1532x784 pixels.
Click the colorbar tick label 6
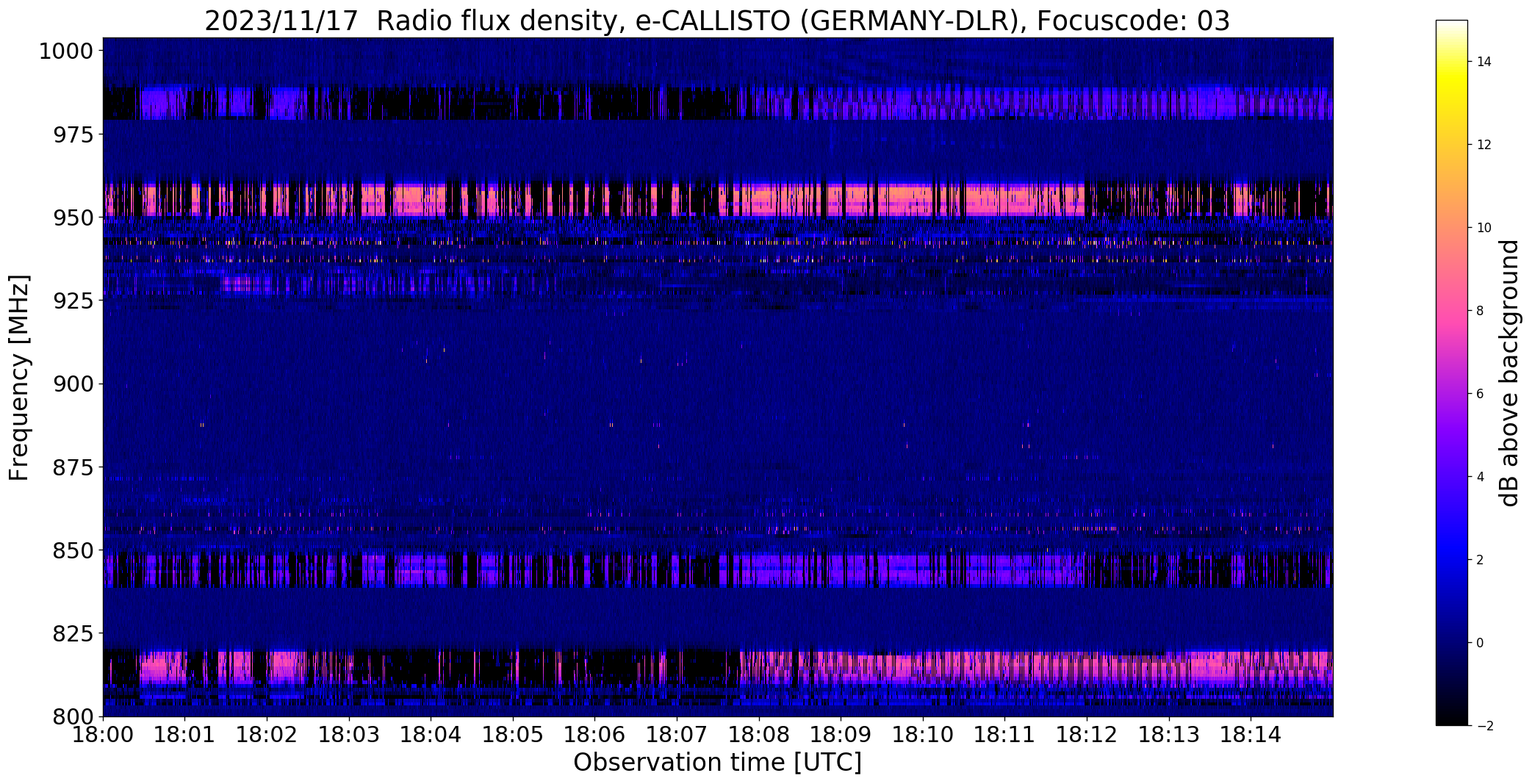1481,394
